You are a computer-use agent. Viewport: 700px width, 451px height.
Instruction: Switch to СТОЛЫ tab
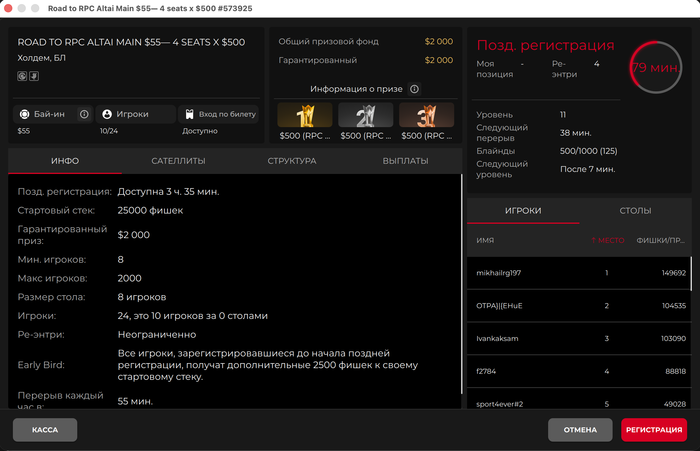635,211
